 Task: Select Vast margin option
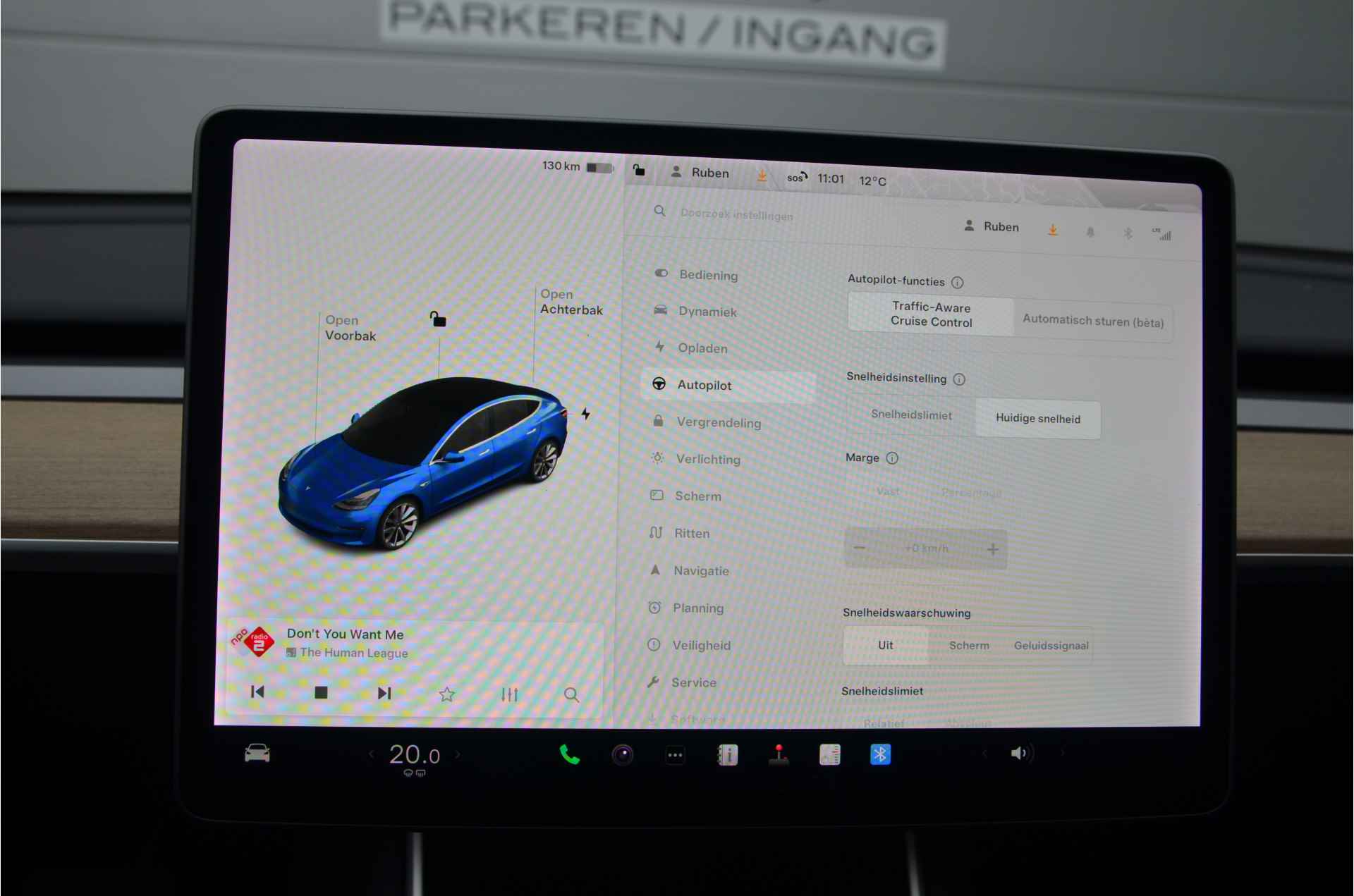click(888, 491)
